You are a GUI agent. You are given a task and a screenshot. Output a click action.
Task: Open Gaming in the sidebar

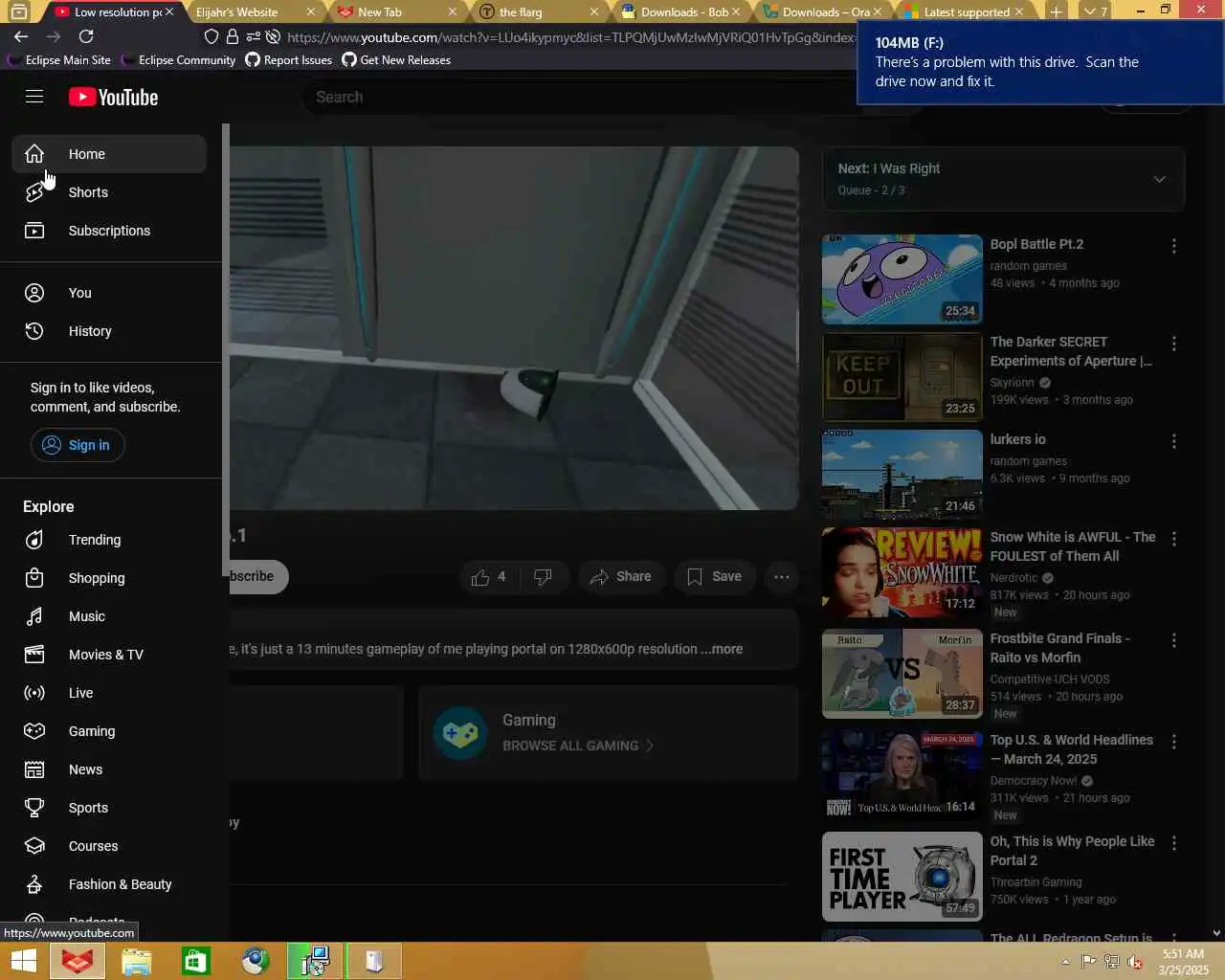click(x=109, y=731)
